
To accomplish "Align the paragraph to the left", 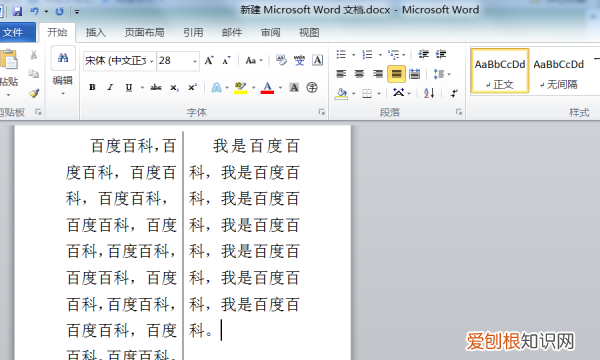I will click(x=341, y=73).
